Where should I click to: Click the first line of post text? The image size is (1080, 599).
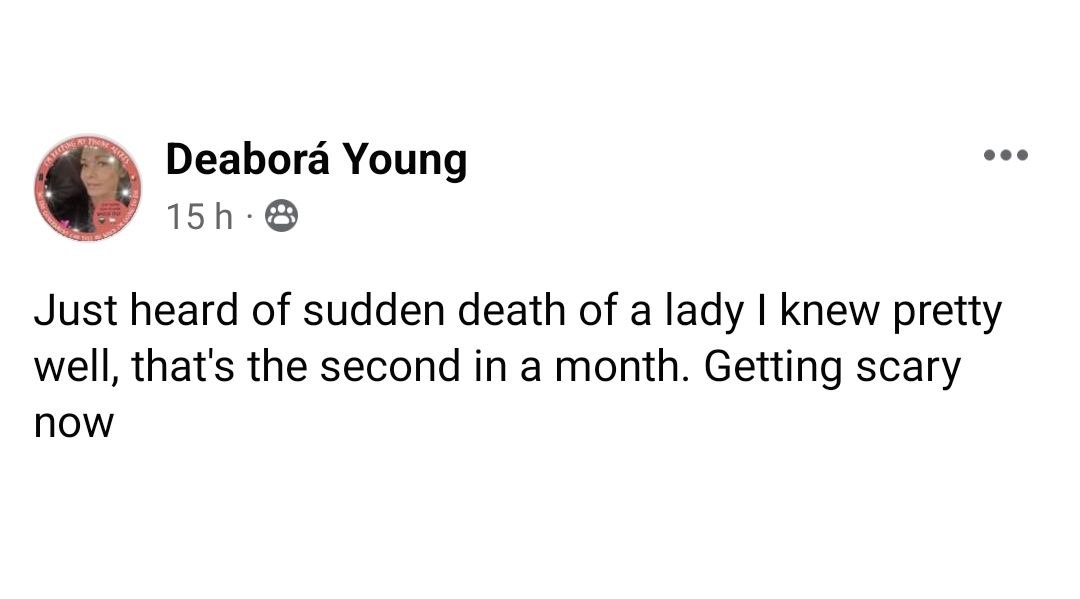click(x=517, y=313)
